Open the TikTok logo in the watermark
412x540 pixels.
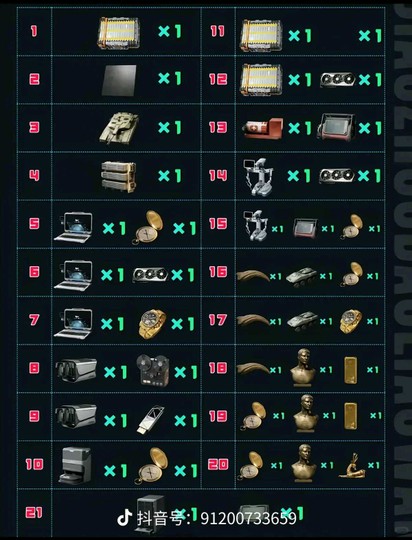[x=125, y=518]
